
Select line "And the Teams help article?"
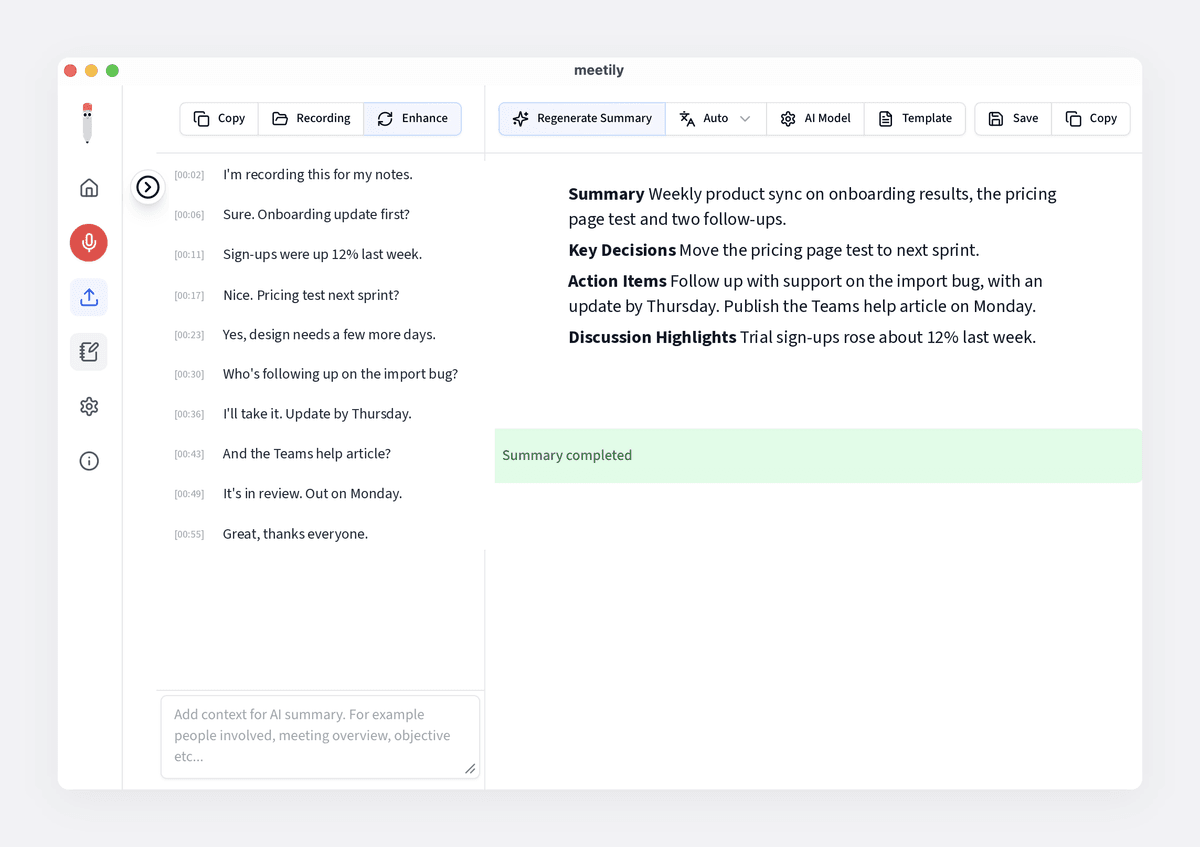pyautogui.click(x=307, y=454)
